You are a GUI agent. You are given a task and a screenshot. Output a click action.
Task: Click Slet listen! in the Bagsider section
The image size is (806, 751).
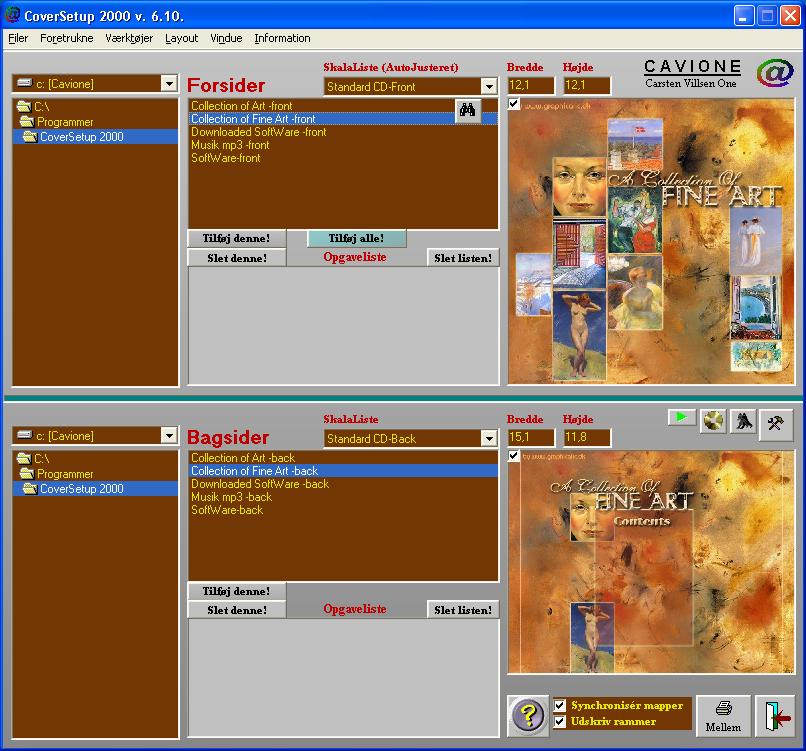pos(463,610)
